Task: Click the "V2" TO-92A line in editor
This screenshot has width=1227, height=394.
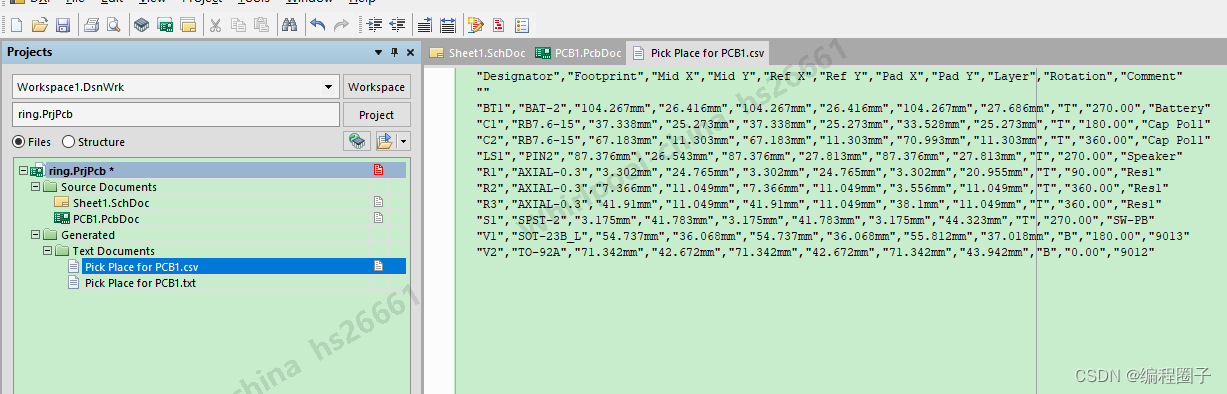Action: [x=816, y=251]
